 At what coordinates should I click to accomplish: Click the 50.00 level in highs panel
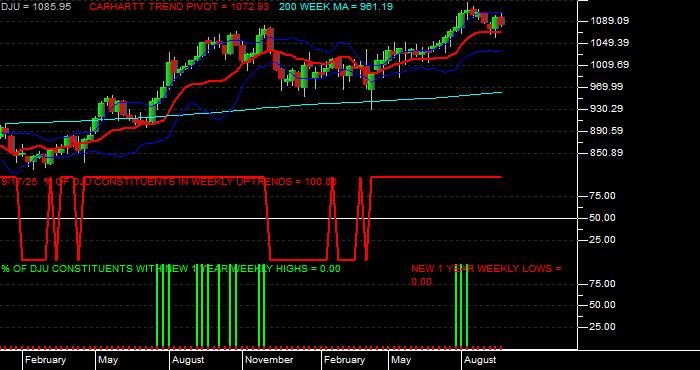(x=603, y=305)
